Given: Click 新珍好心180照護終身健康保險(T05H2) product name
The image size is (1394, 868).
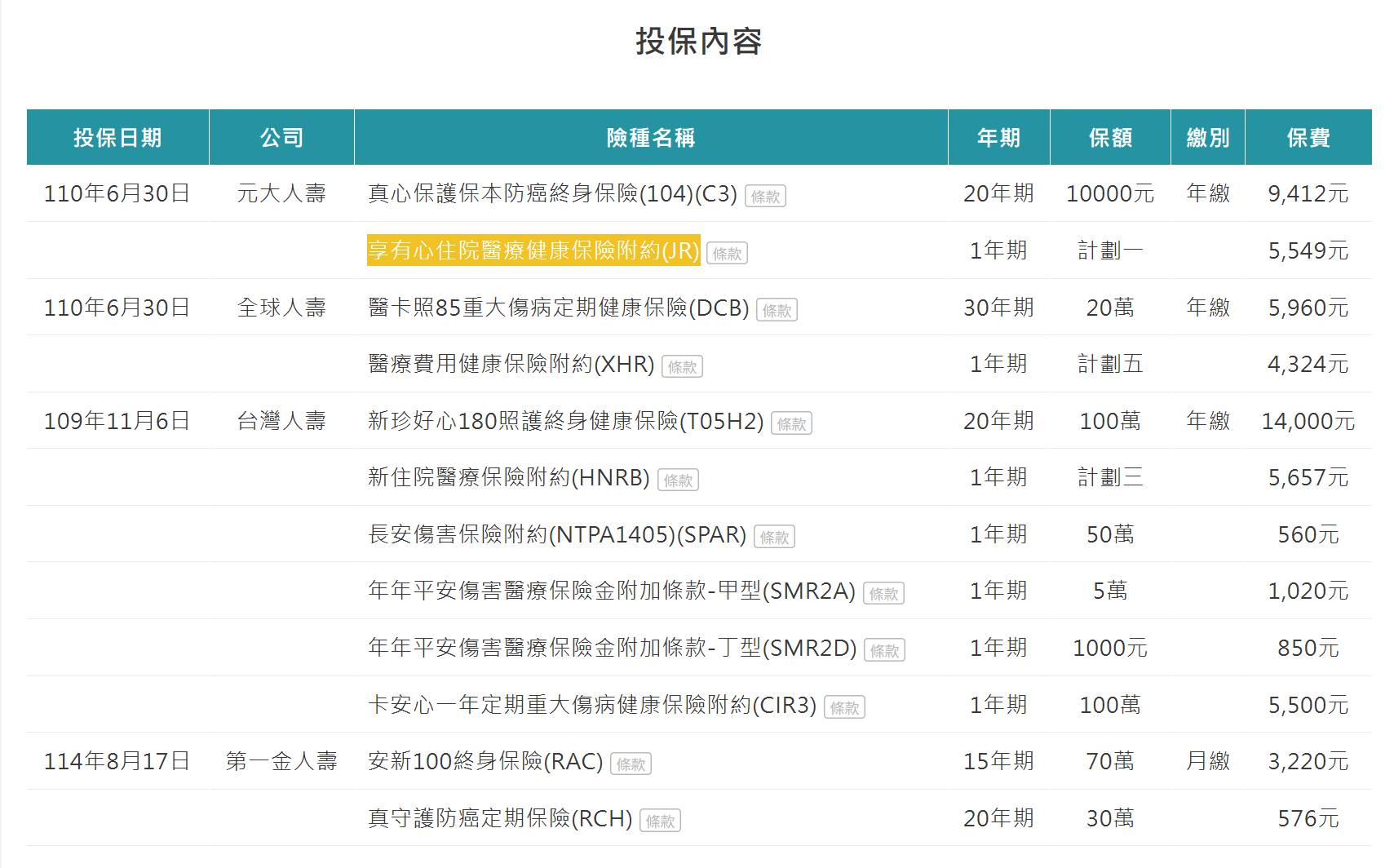Looking at the screenshot, I should 565,421.
